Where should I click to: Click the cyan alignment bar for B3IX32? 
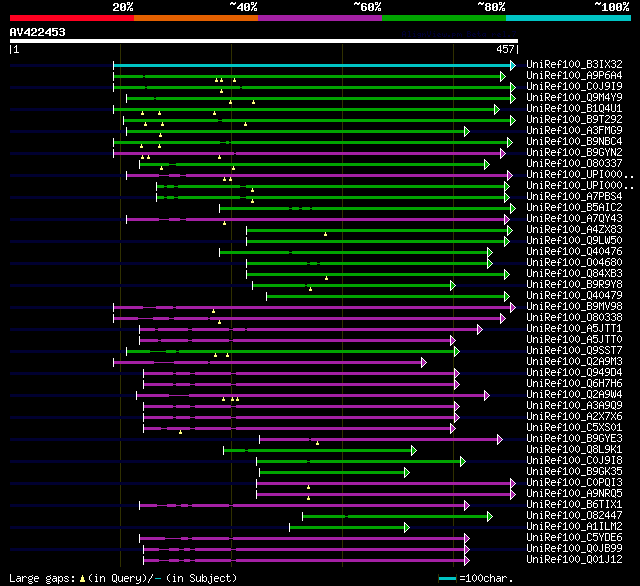312,65
